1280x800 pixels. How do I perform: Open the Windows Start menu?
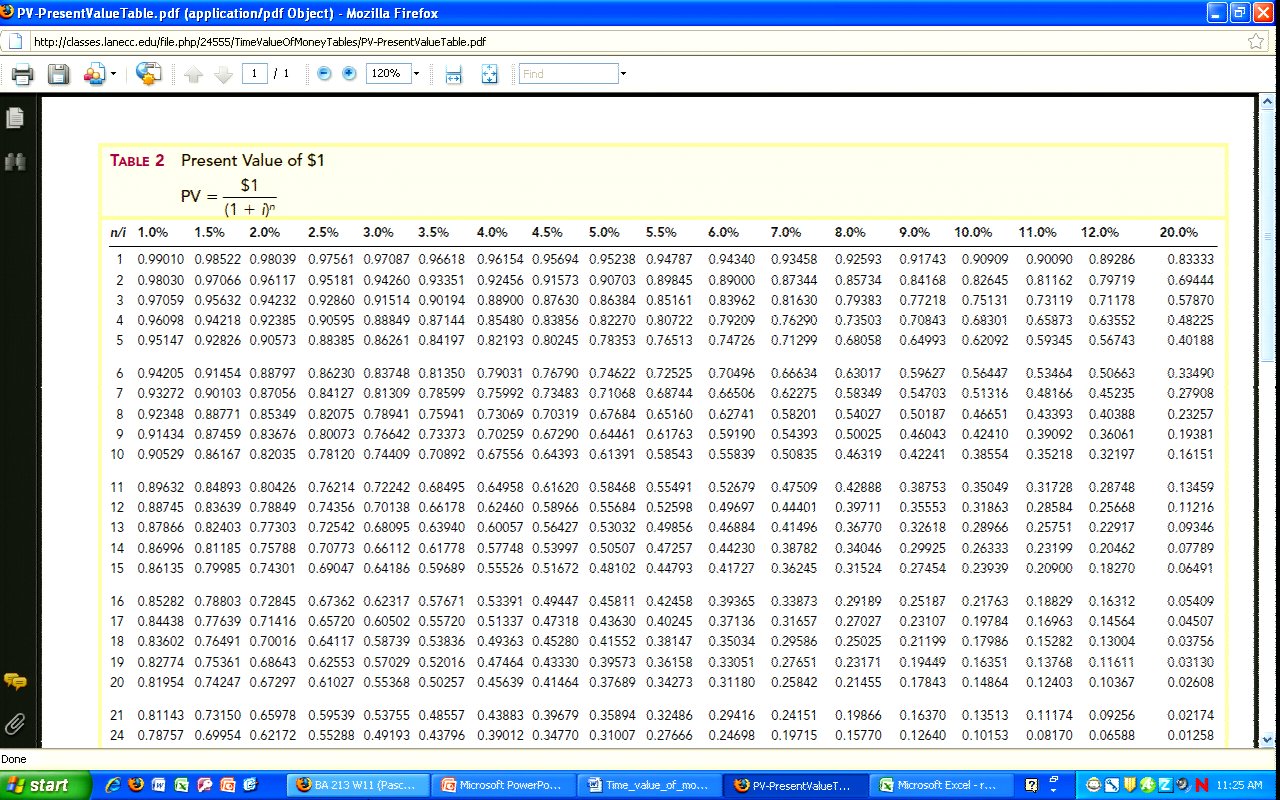pos(37,785)
